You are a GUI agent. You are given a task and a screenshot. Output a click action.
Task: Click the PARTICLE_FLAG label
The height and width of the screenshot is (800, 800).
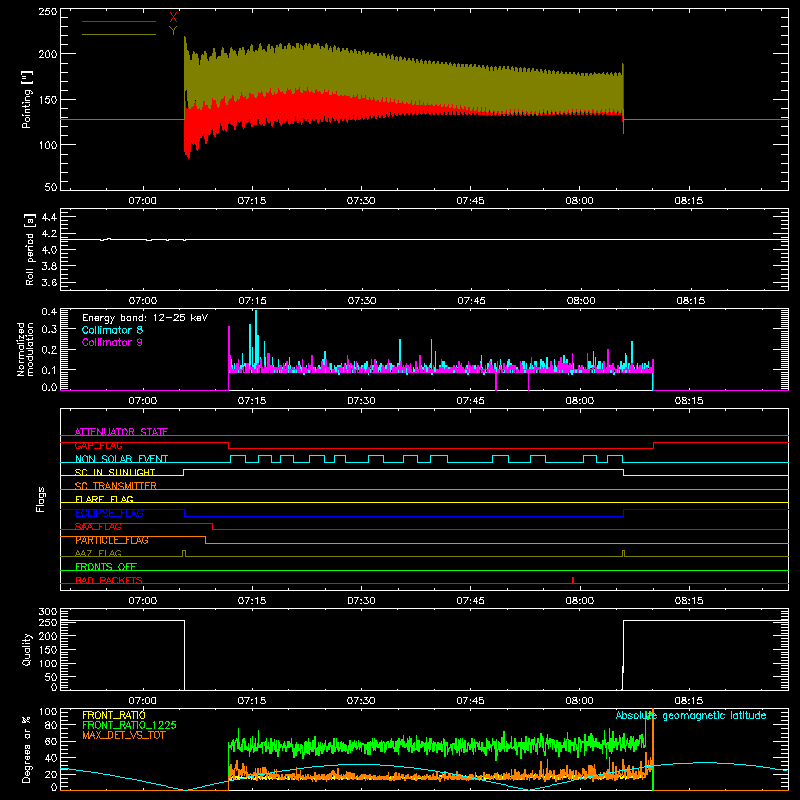tap(112, 540)
